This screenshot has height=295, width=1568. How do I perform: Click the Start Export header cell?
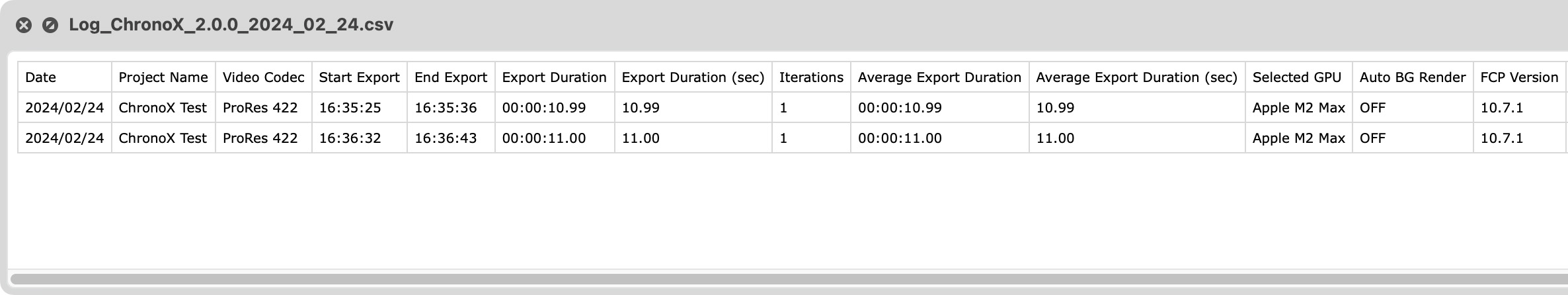click(x=360, y=77)
